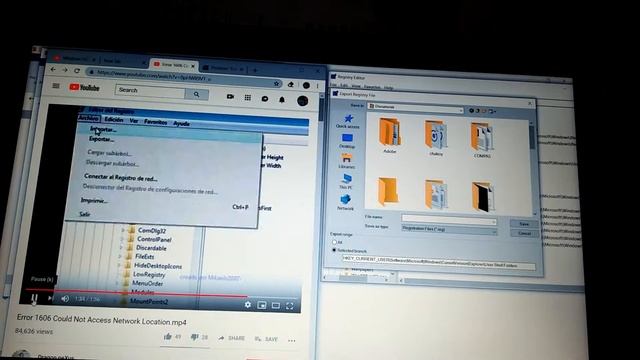Open View menu in Registry Editor
Screen dimensions: 640x360
tap(356, 86)
